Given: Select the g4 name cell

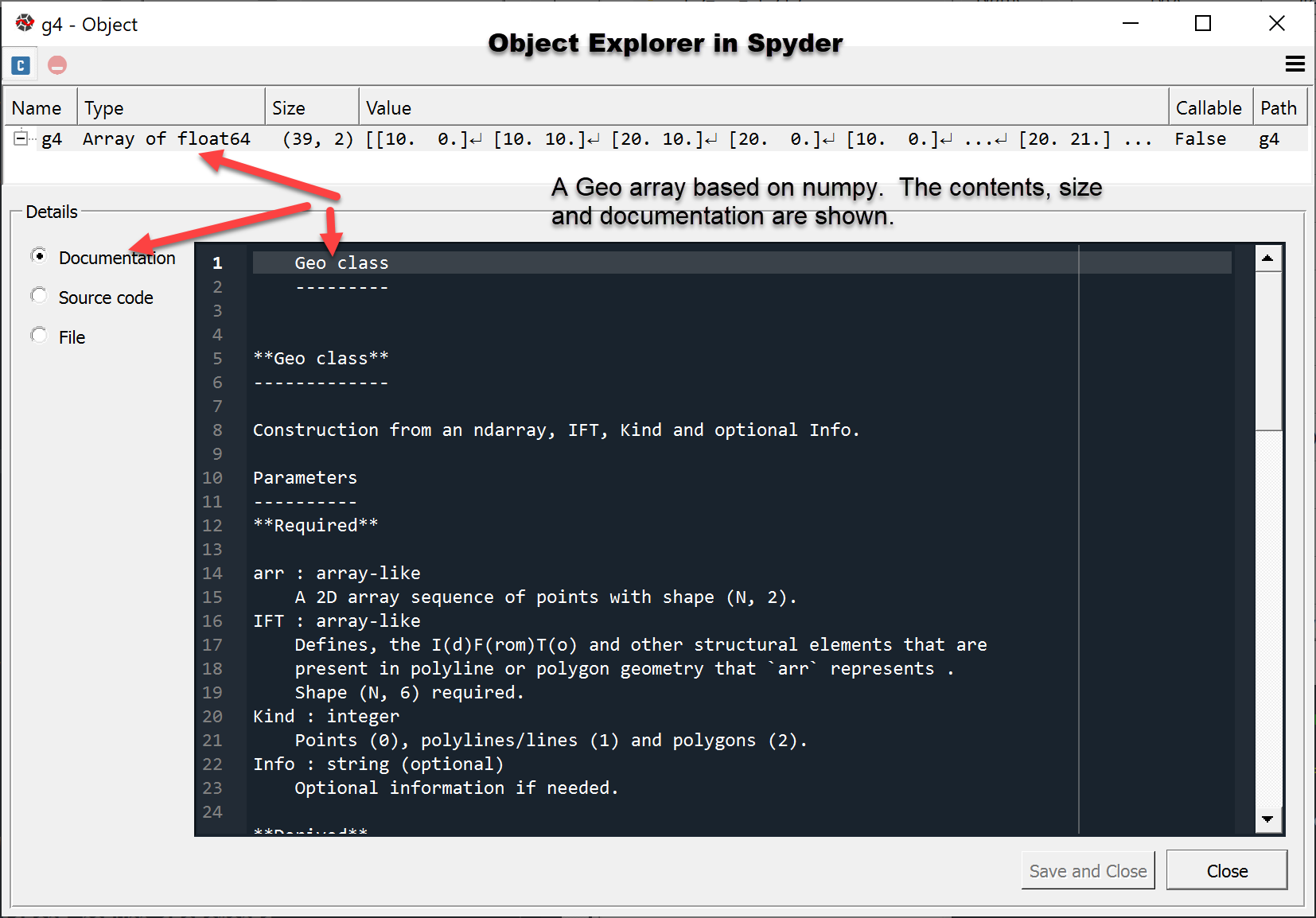Looking at the screenshot, I should pyautogui.click(x=52, y=138).
